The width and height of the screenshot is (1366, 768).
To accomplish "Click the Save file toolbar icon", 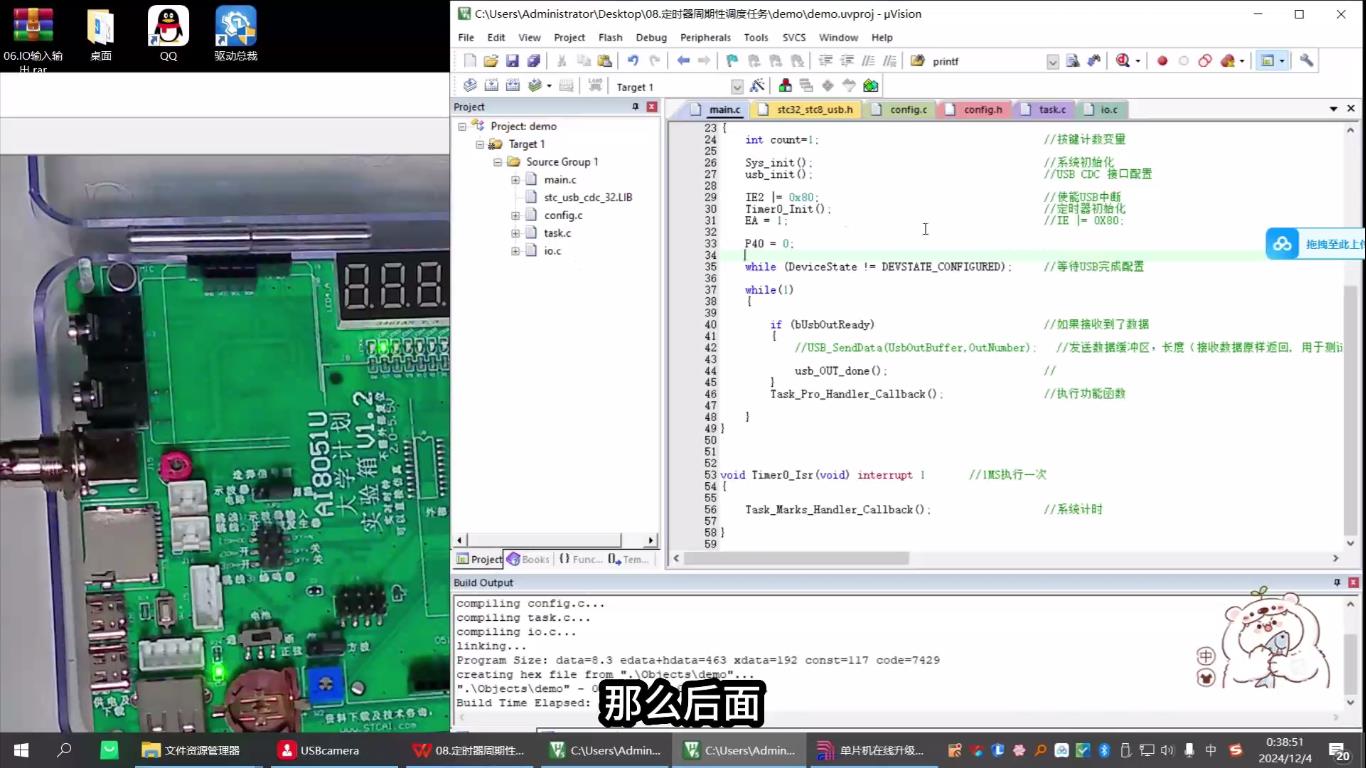I will point(512,61).
